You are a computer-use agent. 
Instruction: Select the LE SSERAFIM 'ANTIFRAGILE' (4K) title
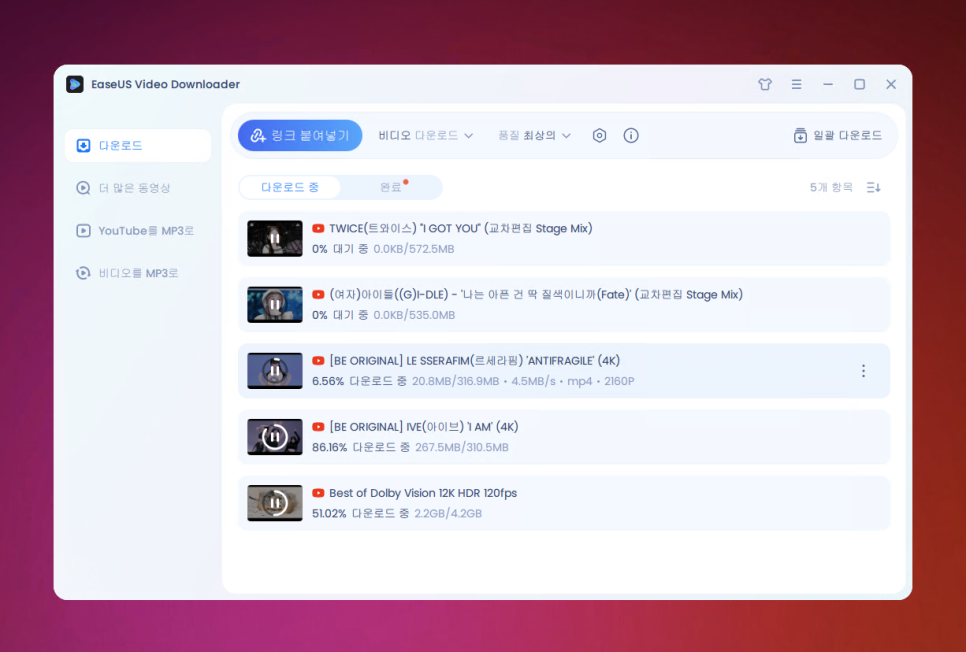(x=475, y=361)
